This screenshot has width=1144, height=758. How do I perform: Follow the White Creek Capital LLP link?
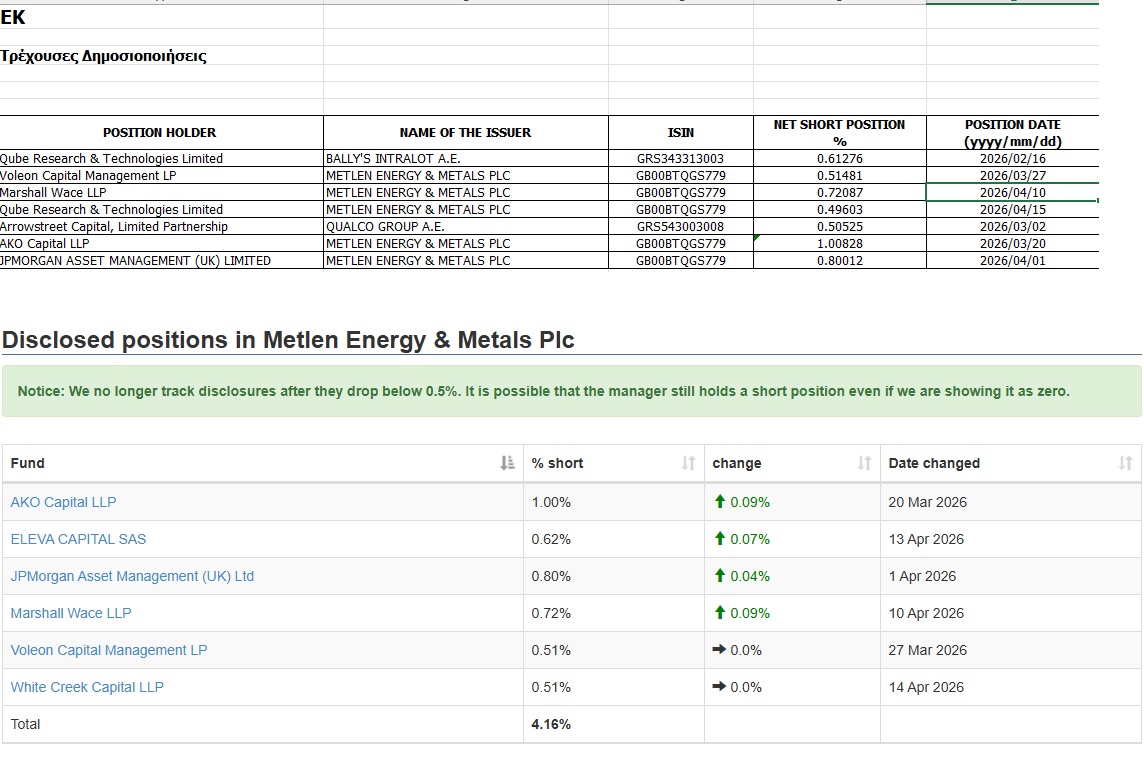tap(87, 687)
